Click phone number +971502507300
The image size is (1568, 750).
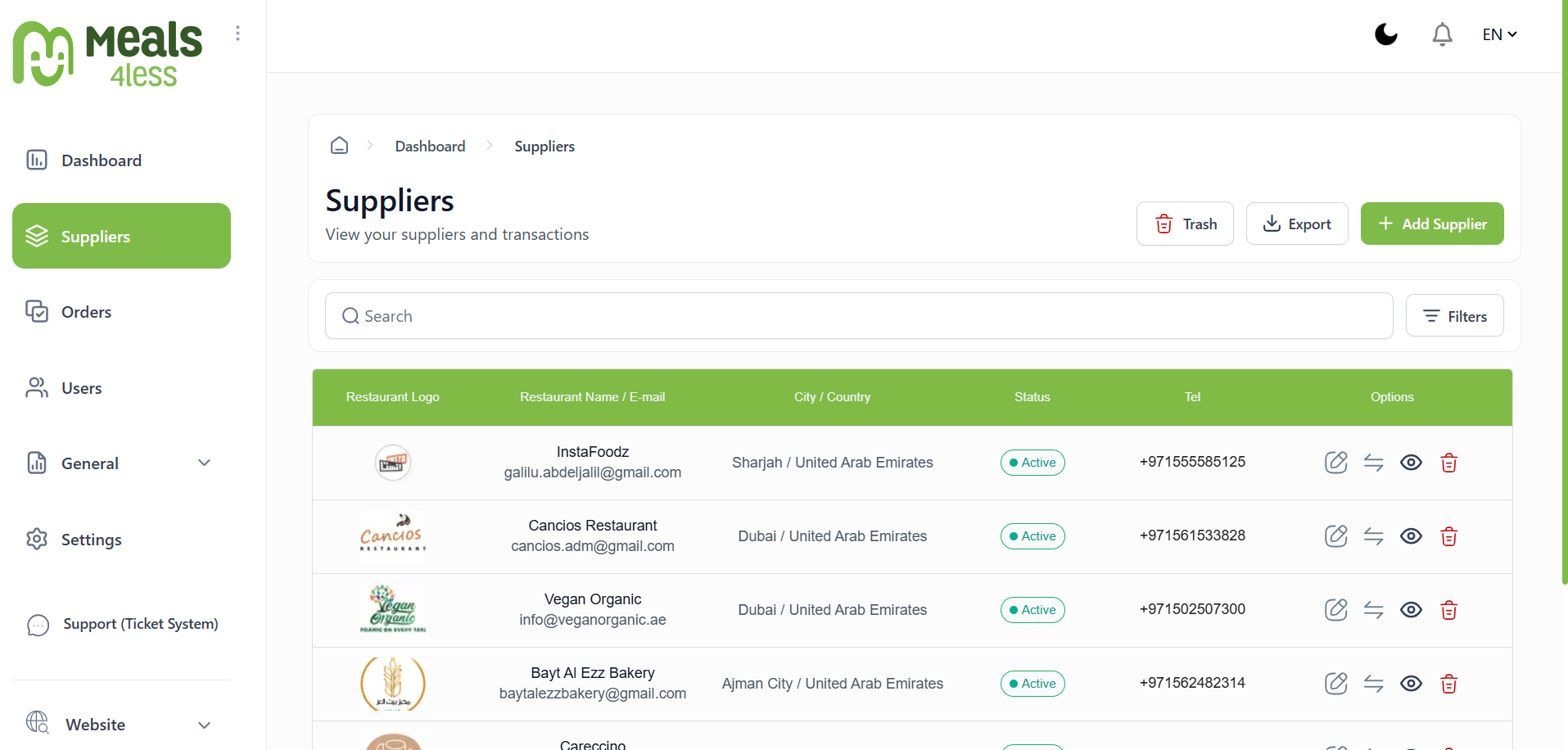tap(1192, 609)
